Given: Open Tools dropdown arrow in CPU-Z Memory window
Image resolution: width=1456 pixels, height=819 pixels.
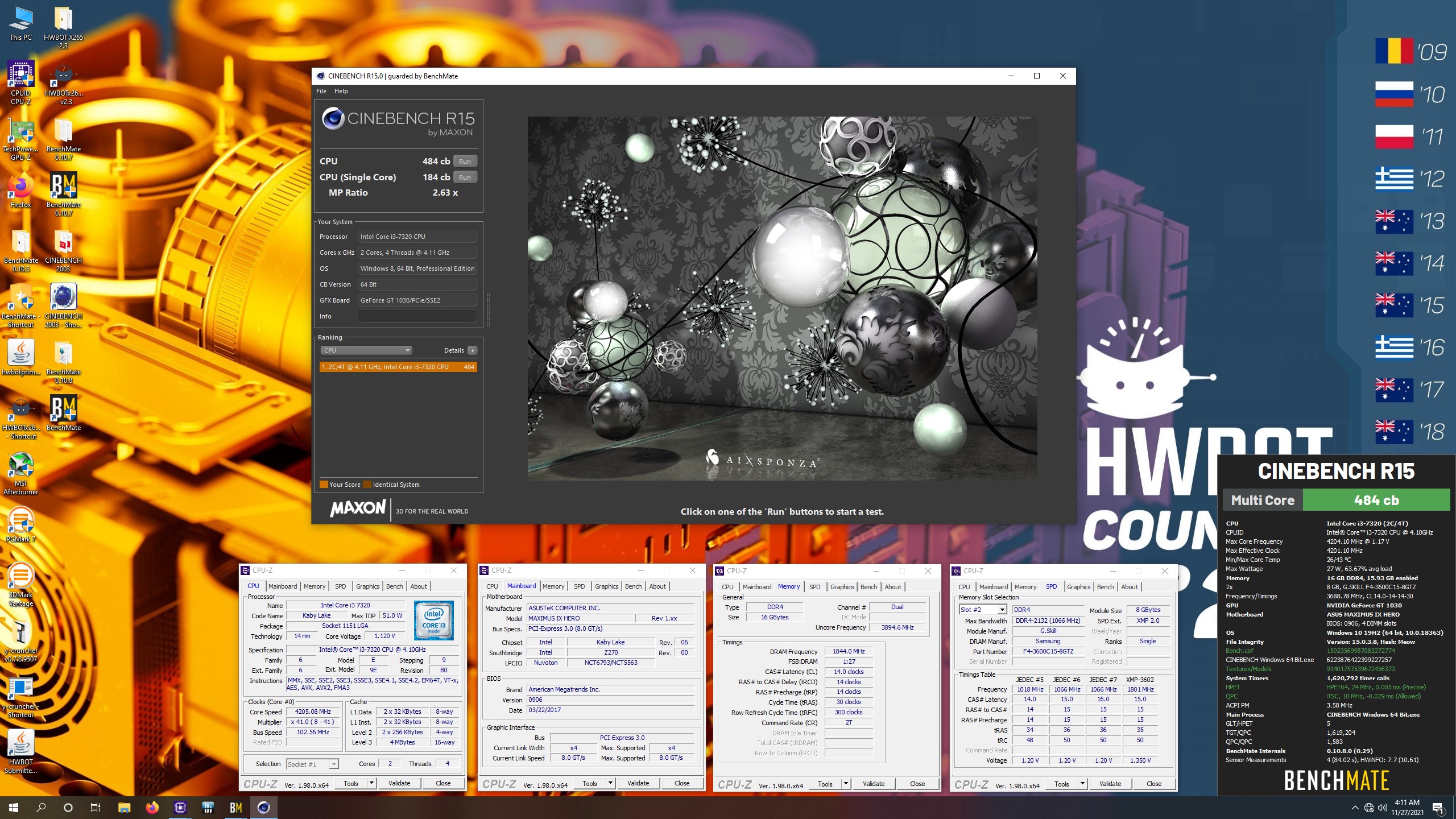Looking at the screenshot, I should (846, 784).
